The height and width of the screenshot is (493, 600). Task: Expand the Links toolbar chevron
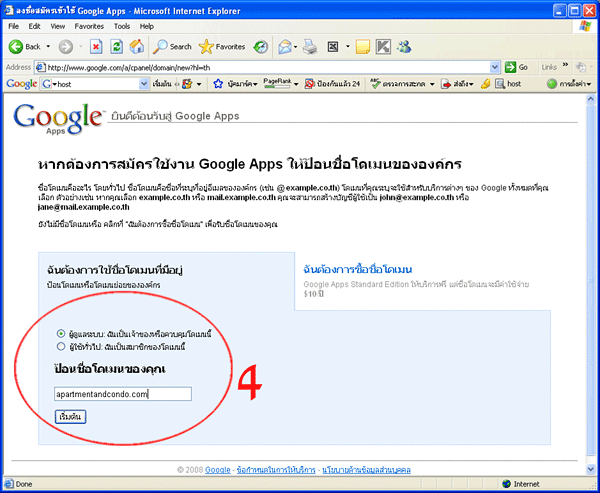click(x=565, y=65)
